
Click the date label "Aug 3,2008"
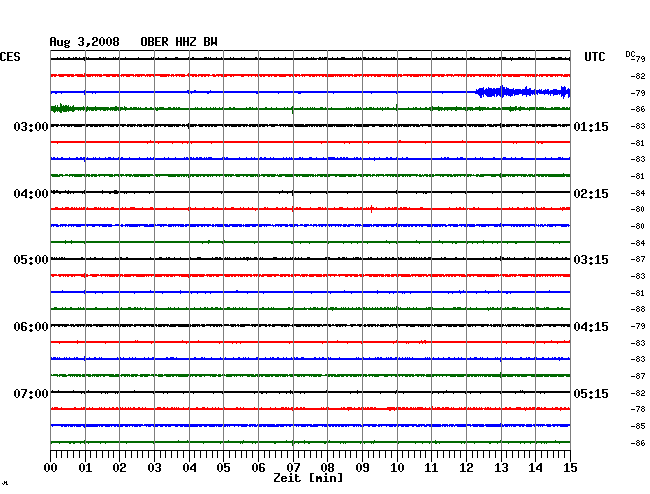84,42
